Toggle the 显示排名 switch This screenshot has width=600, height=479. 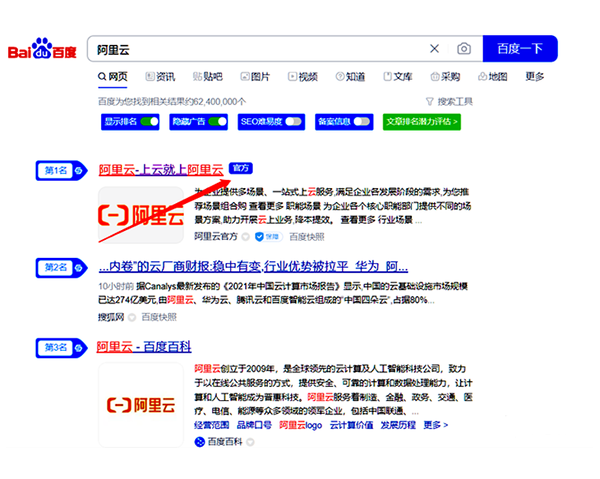pos(149,121)
